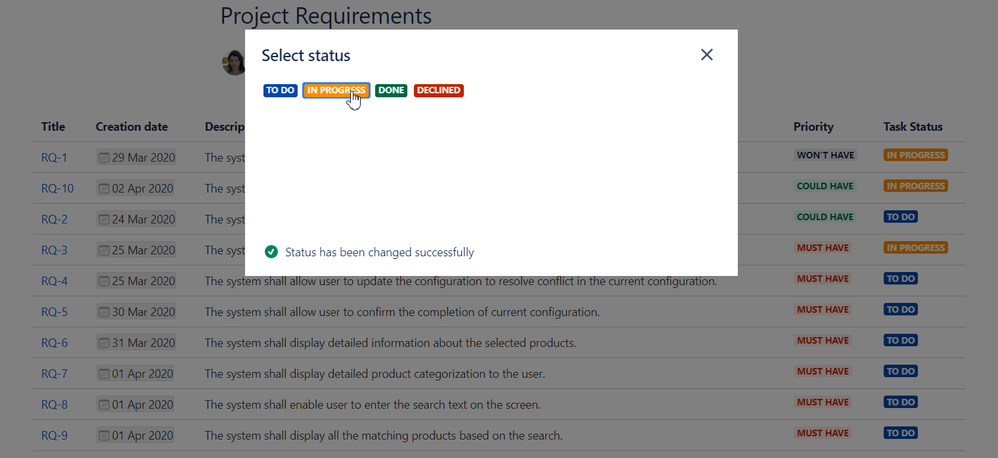
Task: Click calendar icon beside 24 Mar 2020
Action: 104,219
